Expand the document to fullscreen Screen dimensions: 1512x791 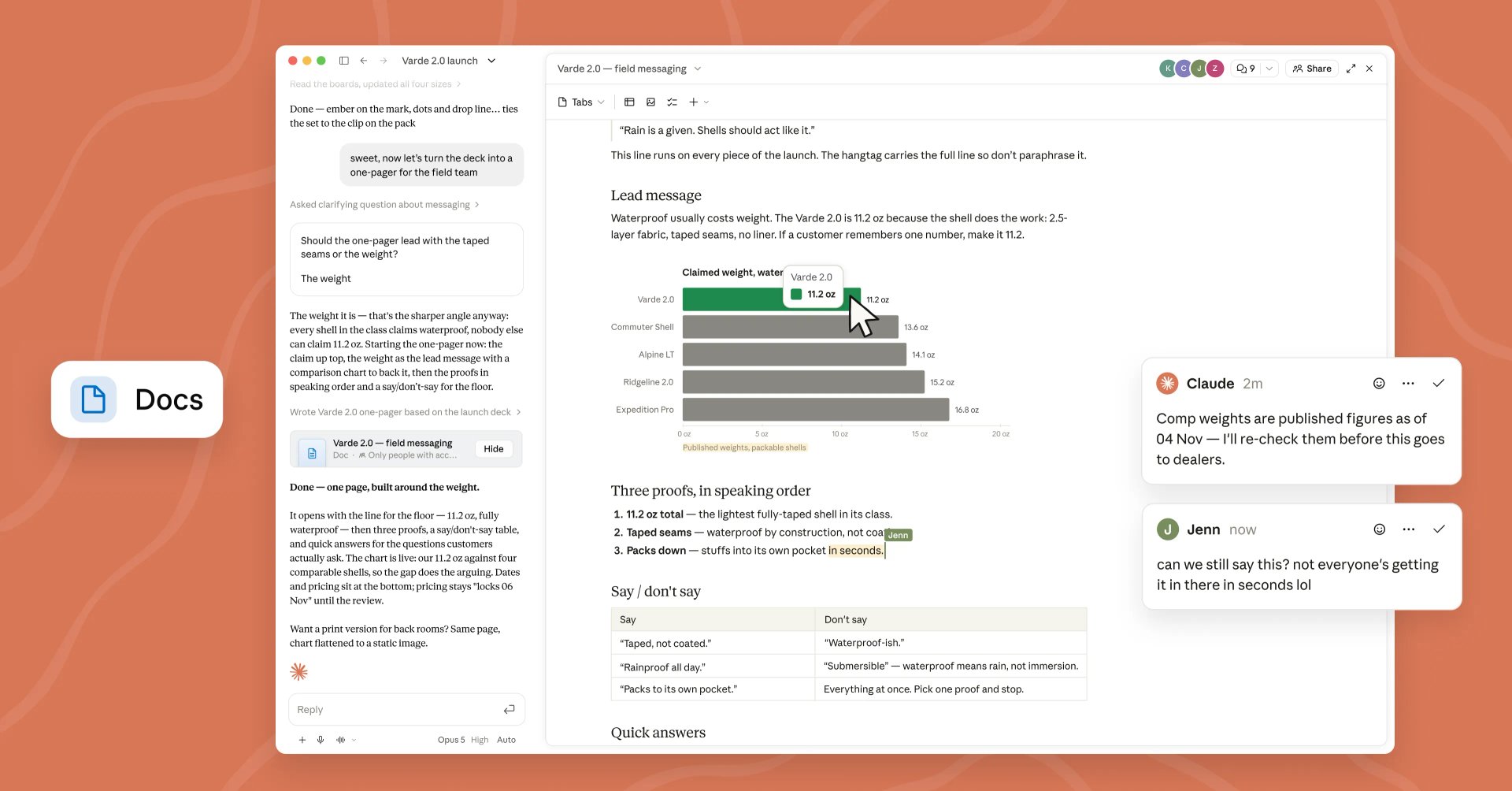point(1351,69)
